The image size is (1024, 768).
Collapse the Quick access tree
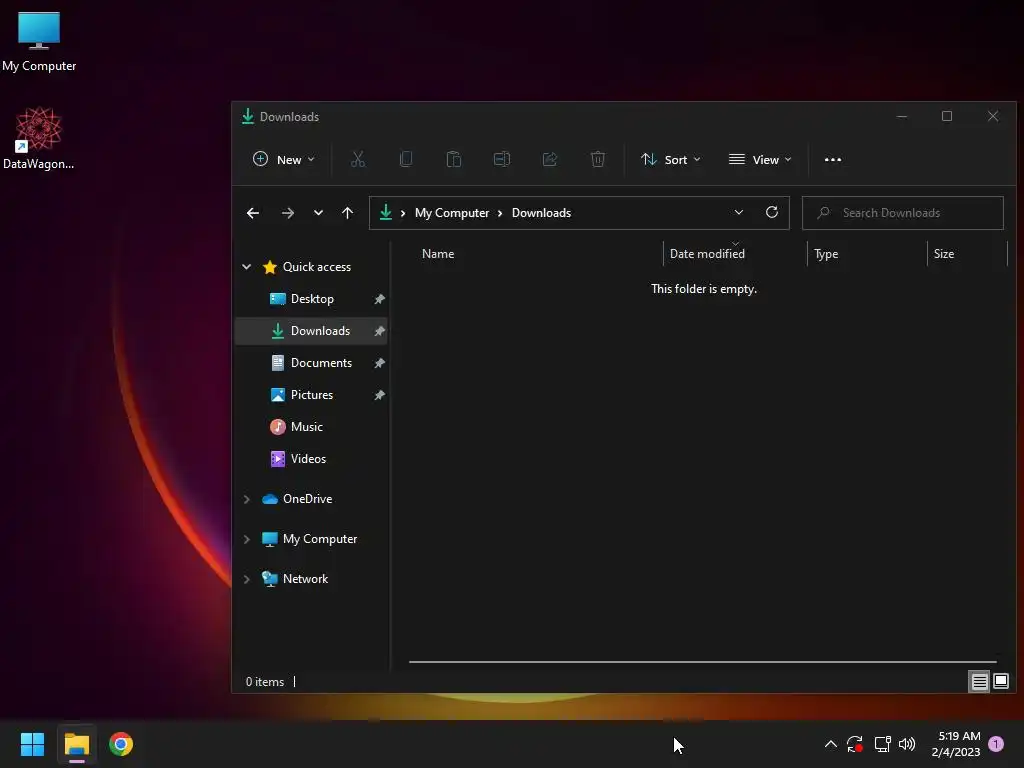pyautogui.click(x=246, y=266)
